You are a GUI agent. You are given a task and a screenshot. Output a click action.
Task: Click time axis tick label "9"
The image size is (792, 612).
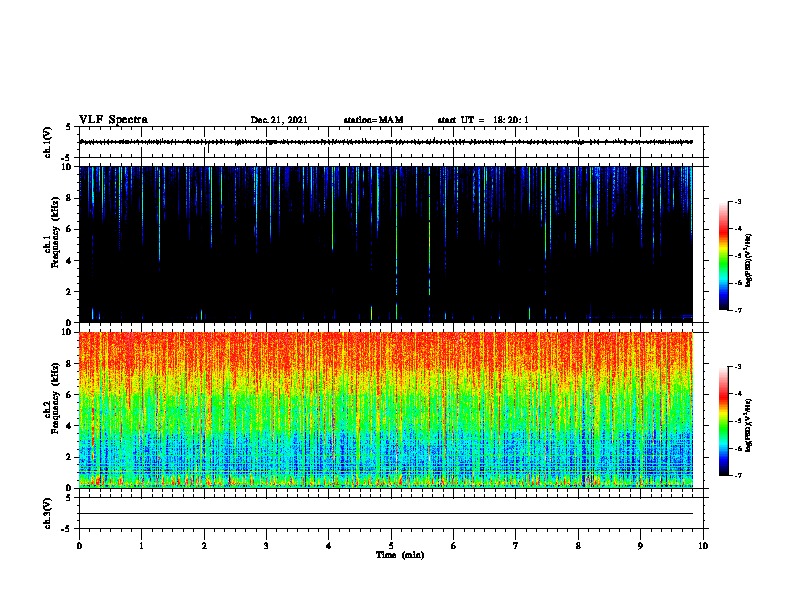640,546
